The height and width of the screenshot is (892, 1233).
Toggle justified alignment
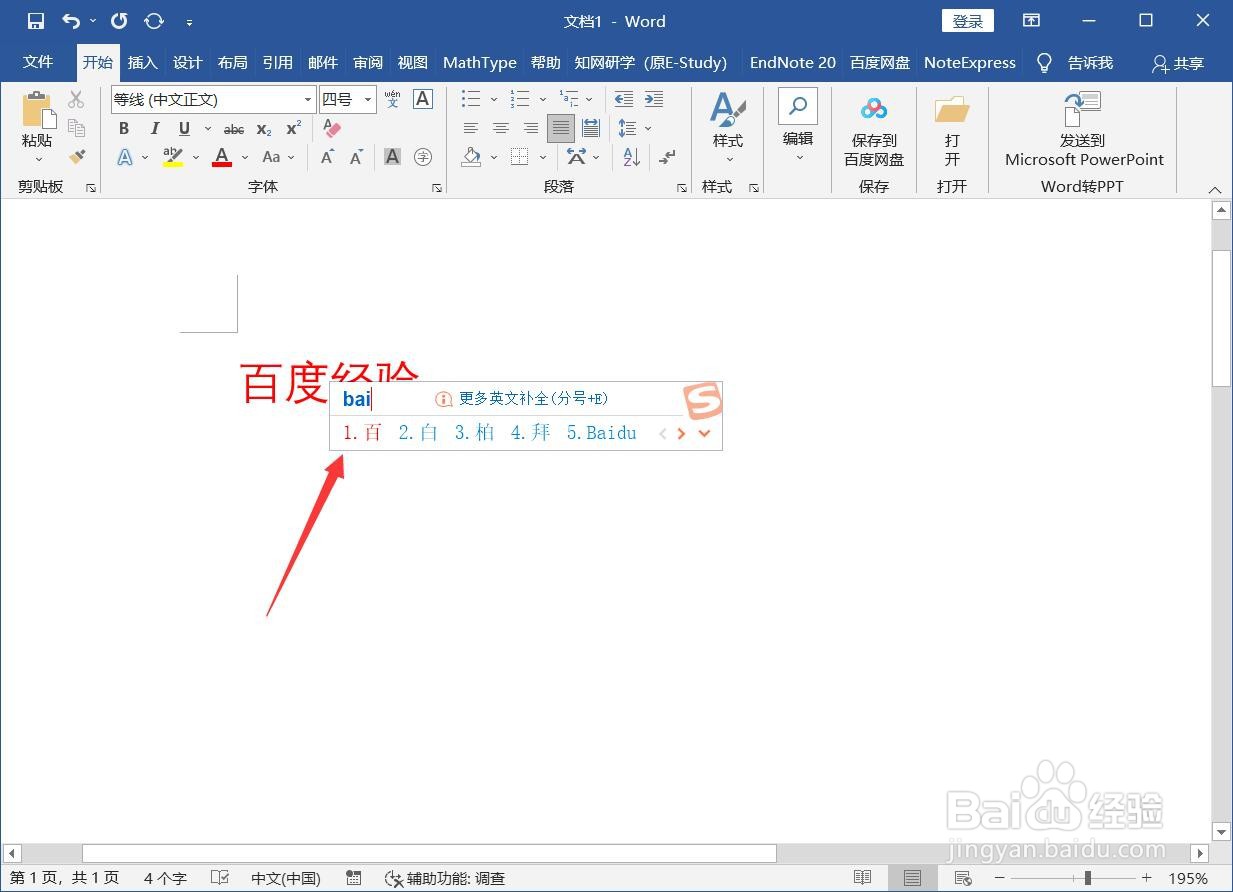click(561, 128)
